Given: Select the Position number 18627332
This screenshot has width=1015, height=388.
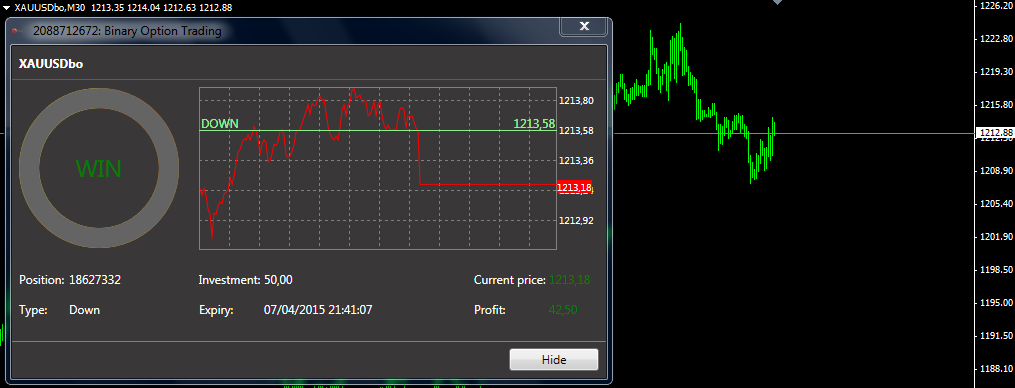Looking at the screenshot, I should click(95, 280).
